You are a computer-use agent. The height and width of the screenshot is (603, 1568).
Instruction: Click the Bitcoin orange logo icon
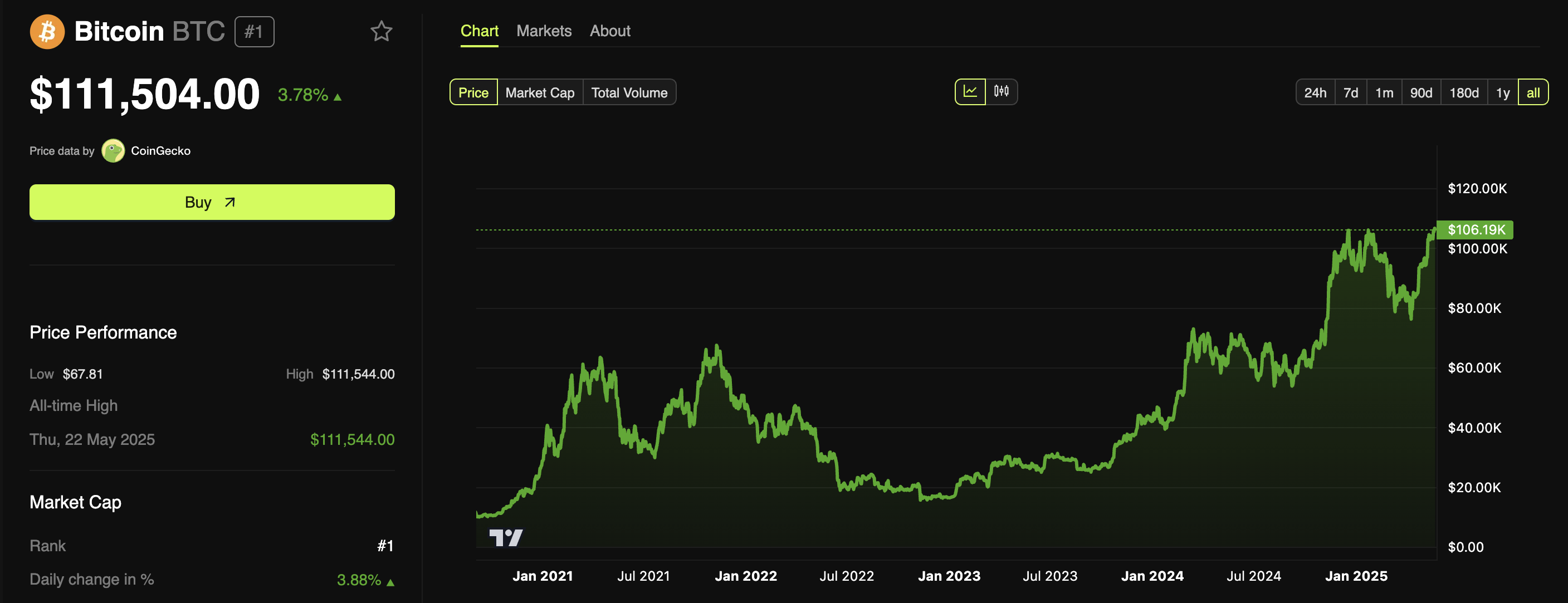[47, 32]
